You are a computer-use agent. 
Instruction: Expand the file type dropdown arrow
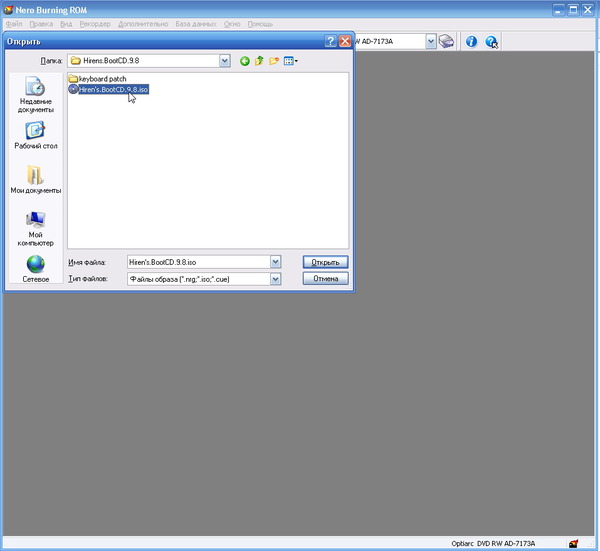pyautogui.click(x=276, y=279)
